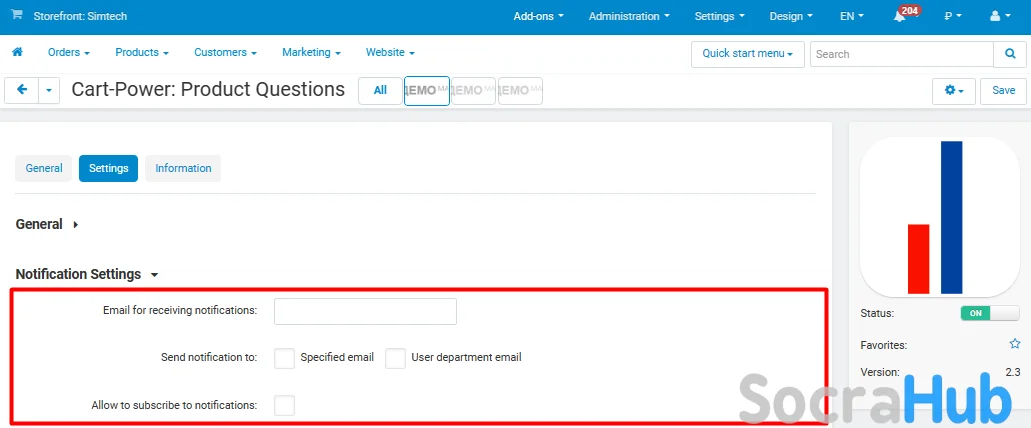The height and width of the screenshot is (428, 1031).
Task: Click the Email for receiving notifications field
Action: 365,311
